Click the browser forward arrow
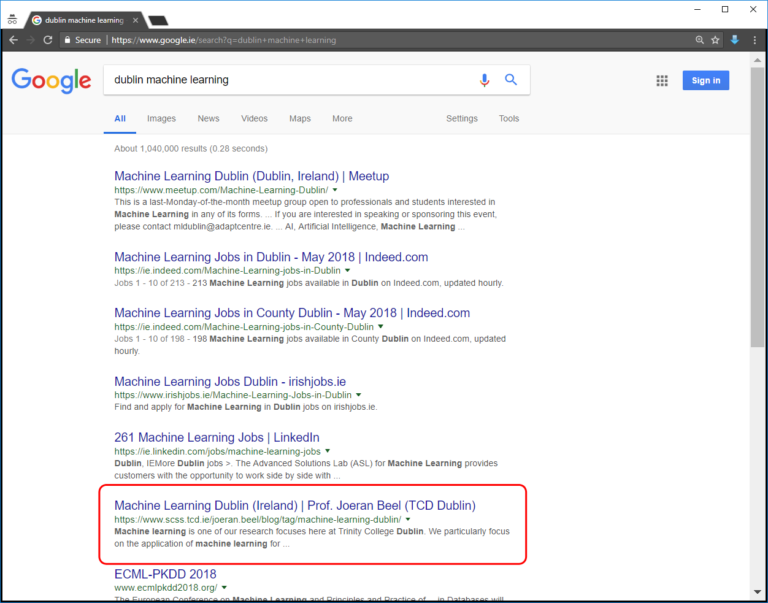The image size is (768, 603). (x=30, y=40)
